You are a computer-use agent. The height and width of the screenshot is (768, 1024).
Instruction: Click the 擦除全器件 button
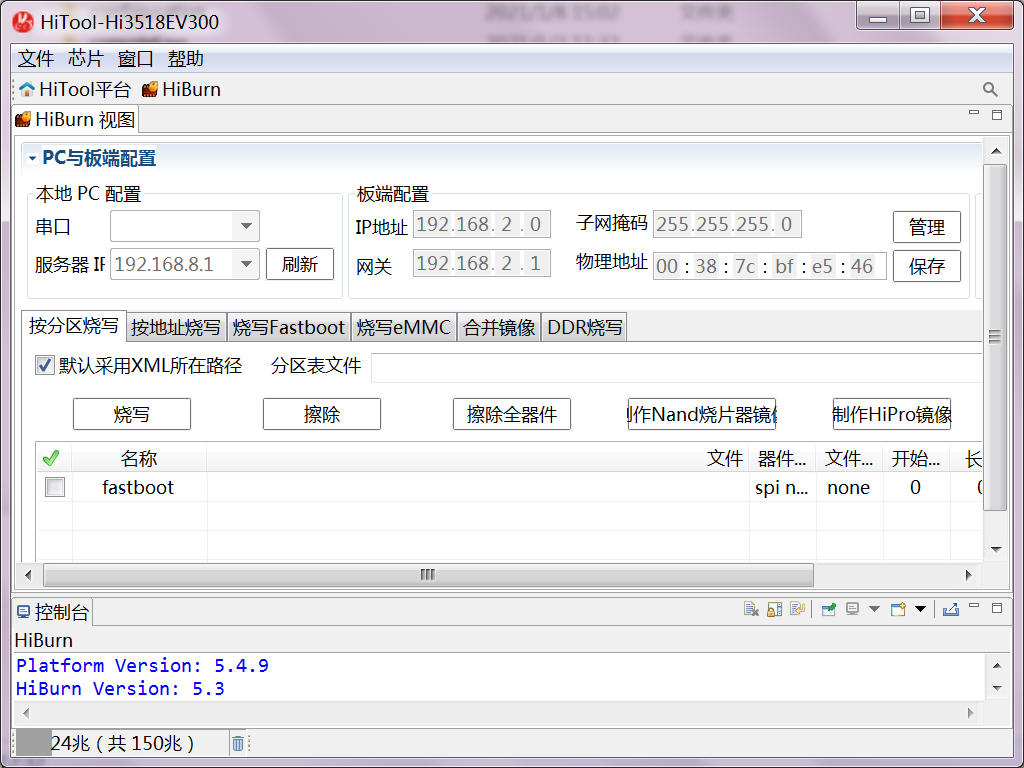point(512,414)
